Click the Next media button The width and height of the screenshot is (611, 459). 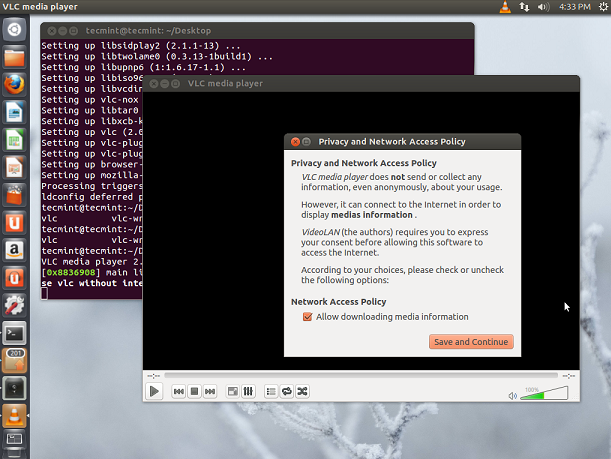211,391
